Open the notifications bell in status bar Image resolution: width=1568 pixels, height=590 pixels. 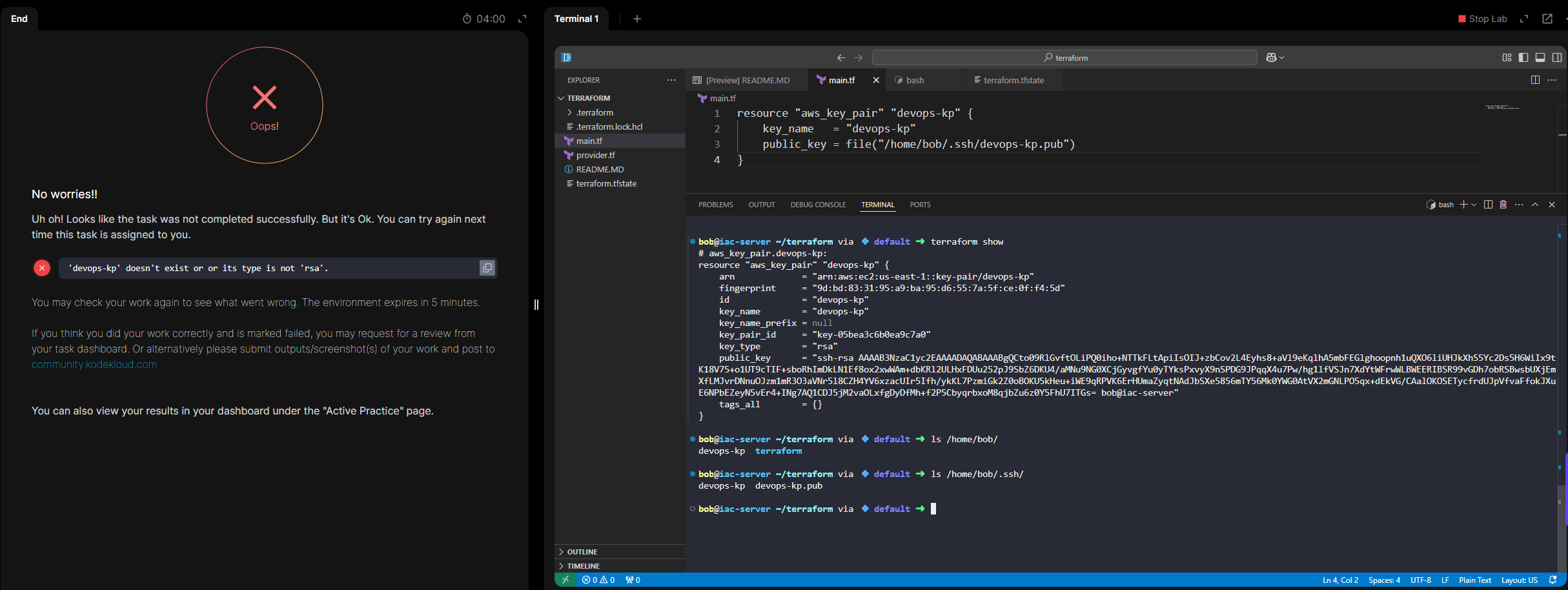pos(1553,580)
